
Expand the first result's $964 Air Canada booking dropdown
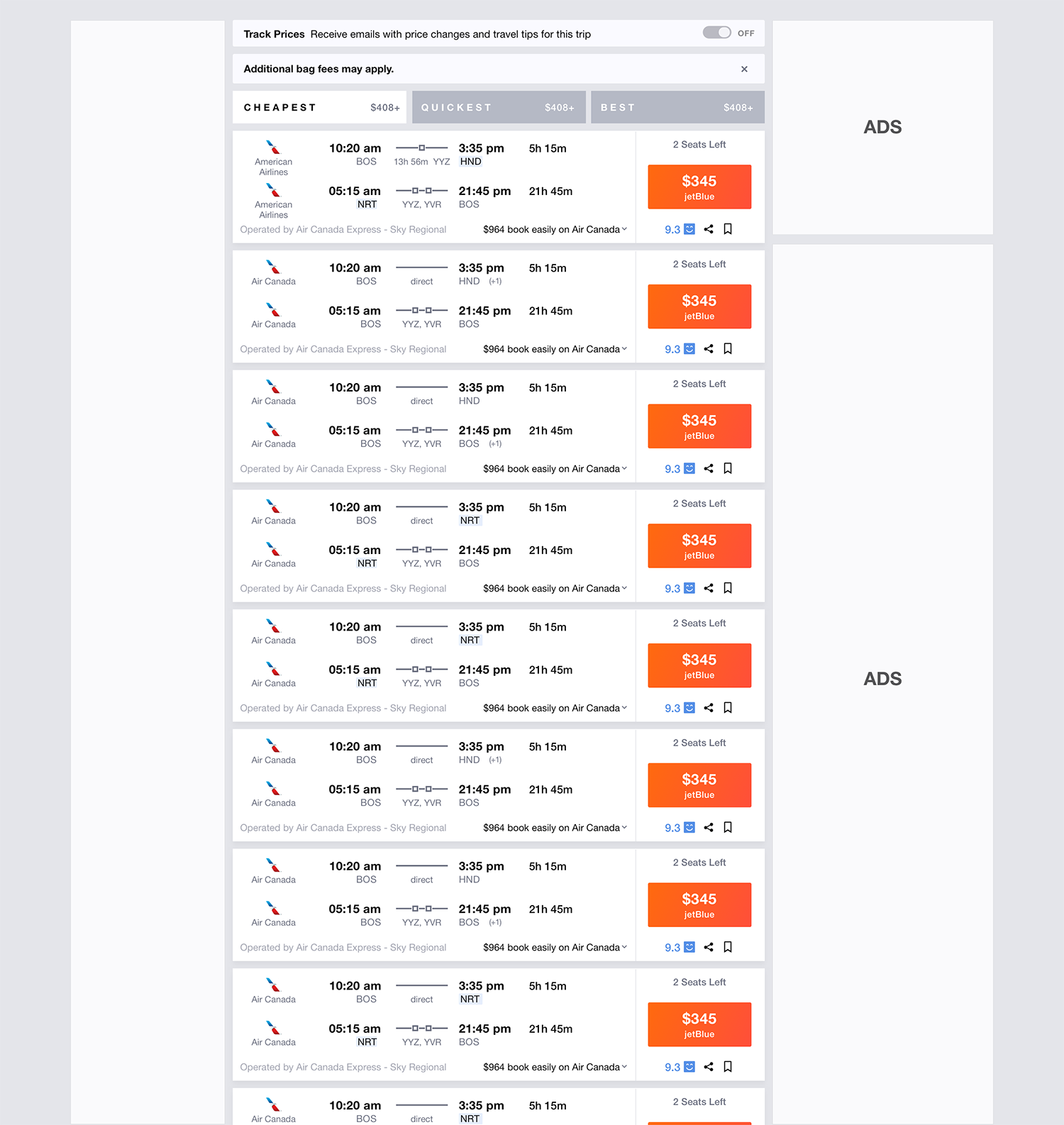click(555, 230)
